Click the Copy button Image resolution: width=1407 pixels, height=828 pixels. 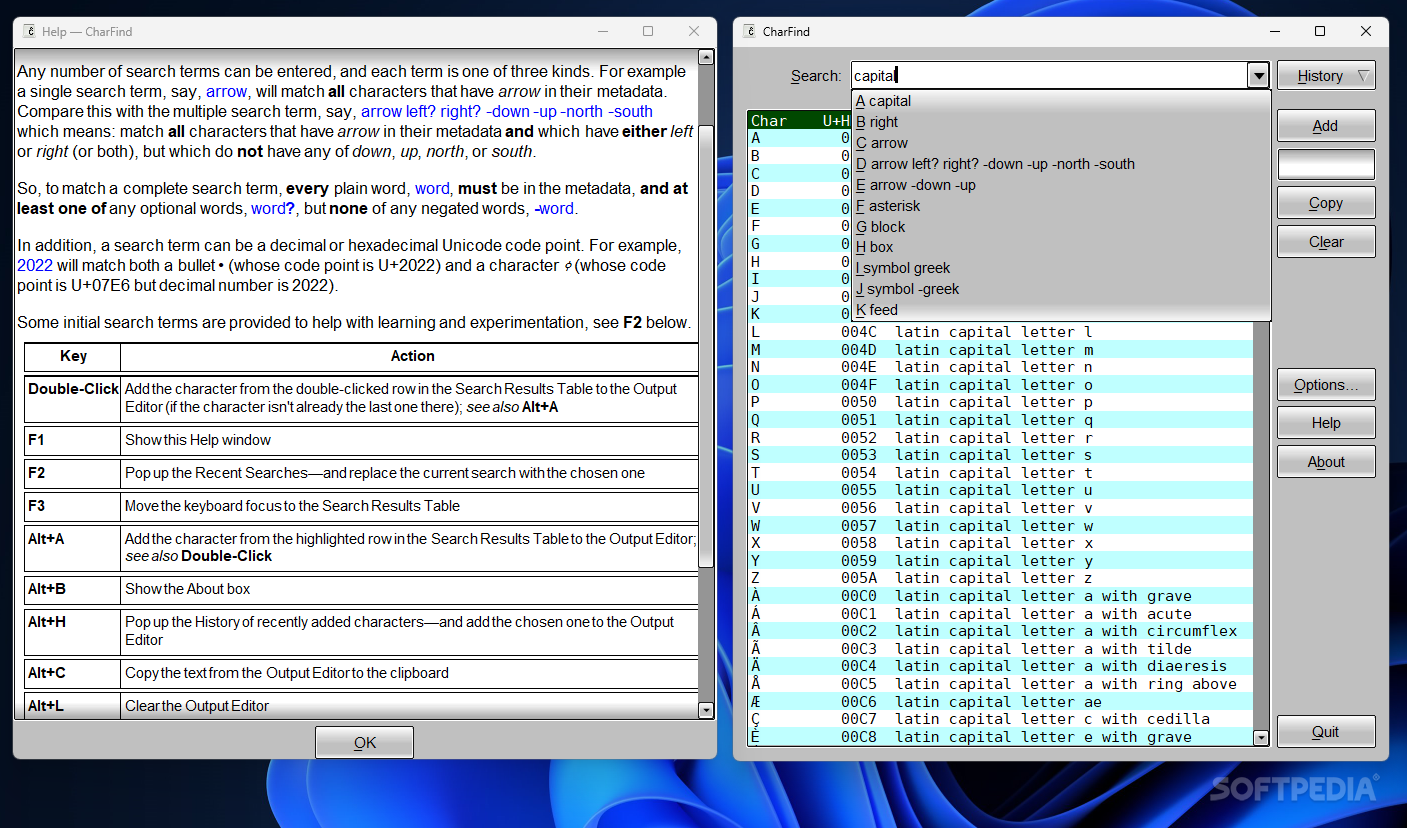(x=1326, y=203)
